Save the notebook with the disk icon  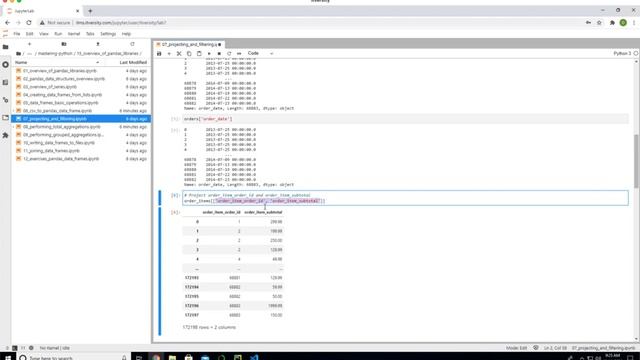click(x=159, y=53)
